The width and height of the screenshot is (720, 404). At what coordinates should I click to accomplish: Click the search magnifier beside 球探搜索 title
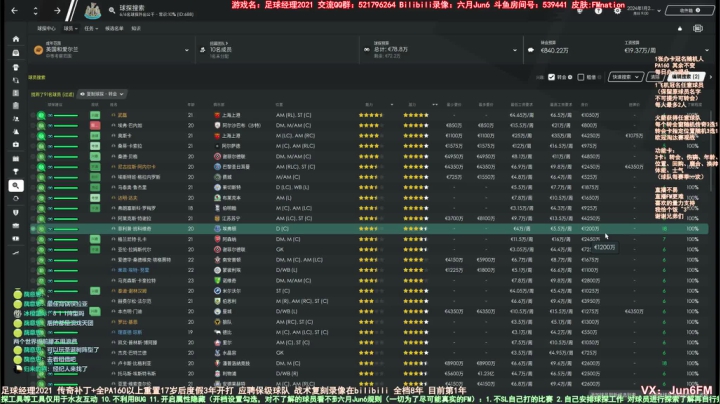(x=112, y=10)
